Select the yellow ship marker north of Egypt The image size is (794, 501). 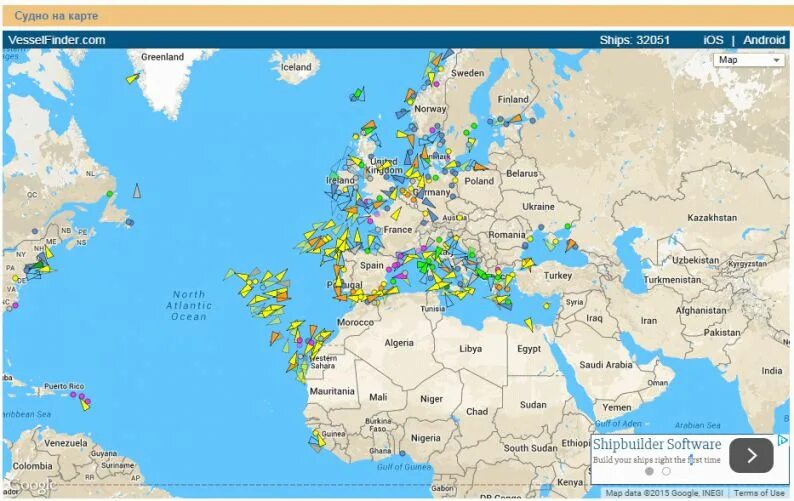(529, 324)
